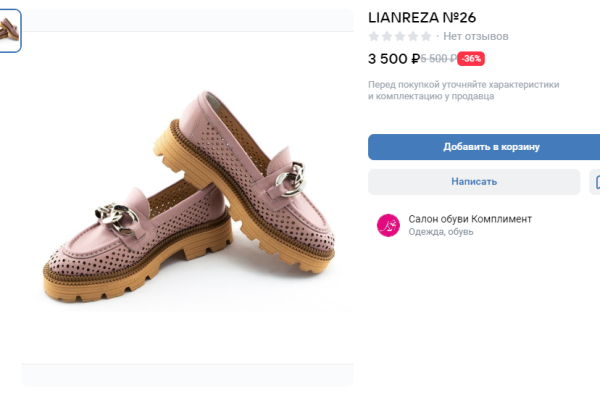Click the 3 500 ₽ current price
The image size is (600, 400).
coord(393,59)
